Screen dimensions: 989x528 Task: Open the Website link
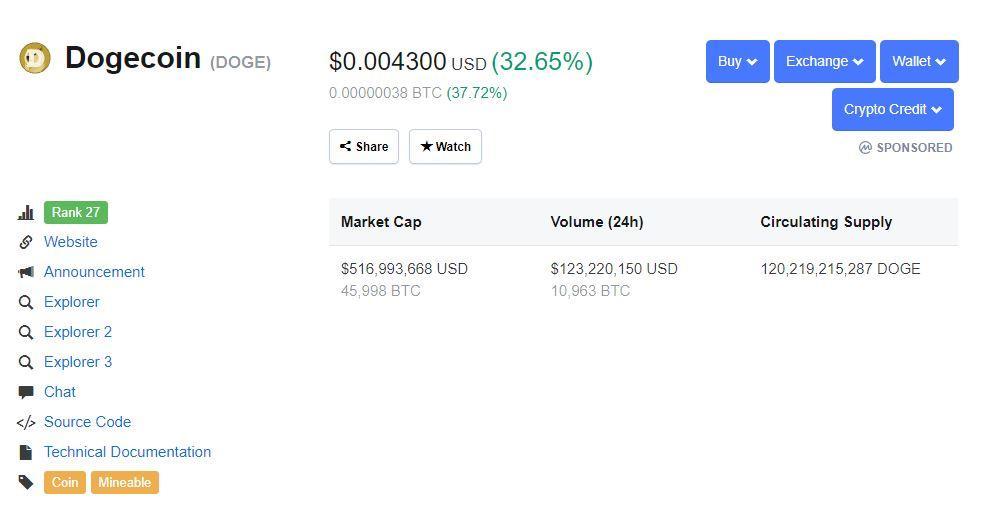[71, 242]
